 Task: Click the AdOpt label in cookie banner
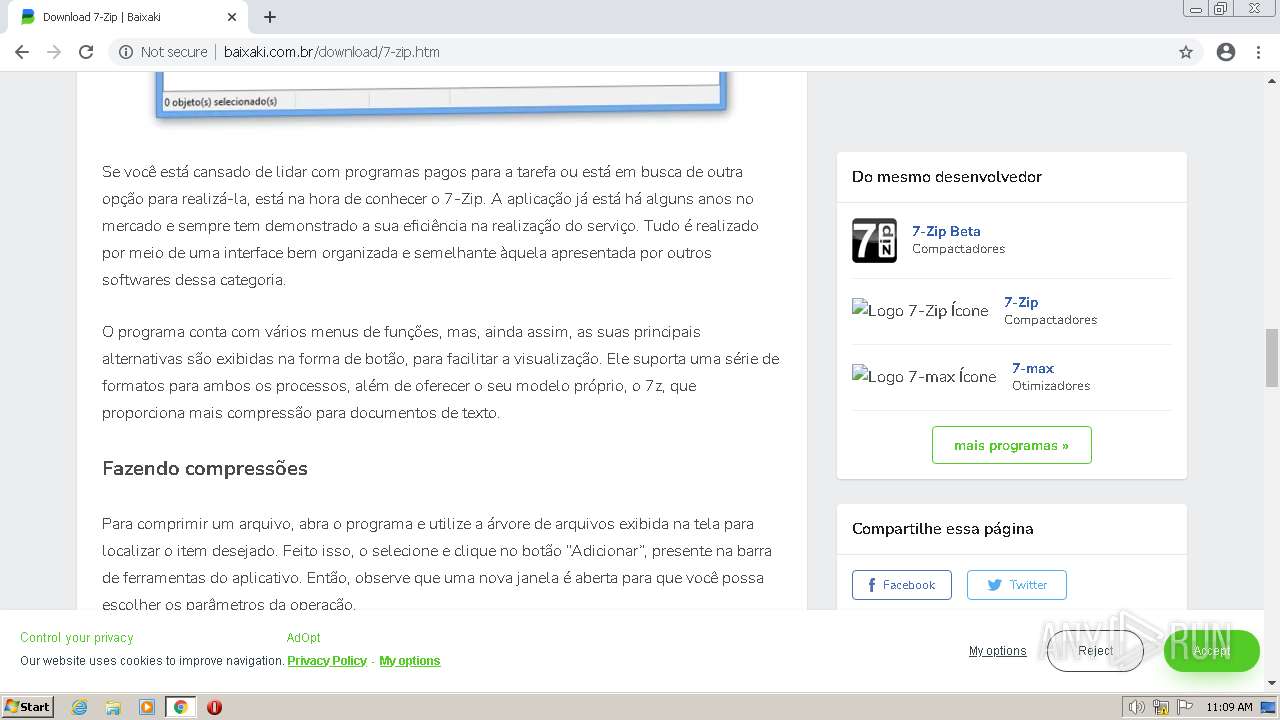pos(303,638)
